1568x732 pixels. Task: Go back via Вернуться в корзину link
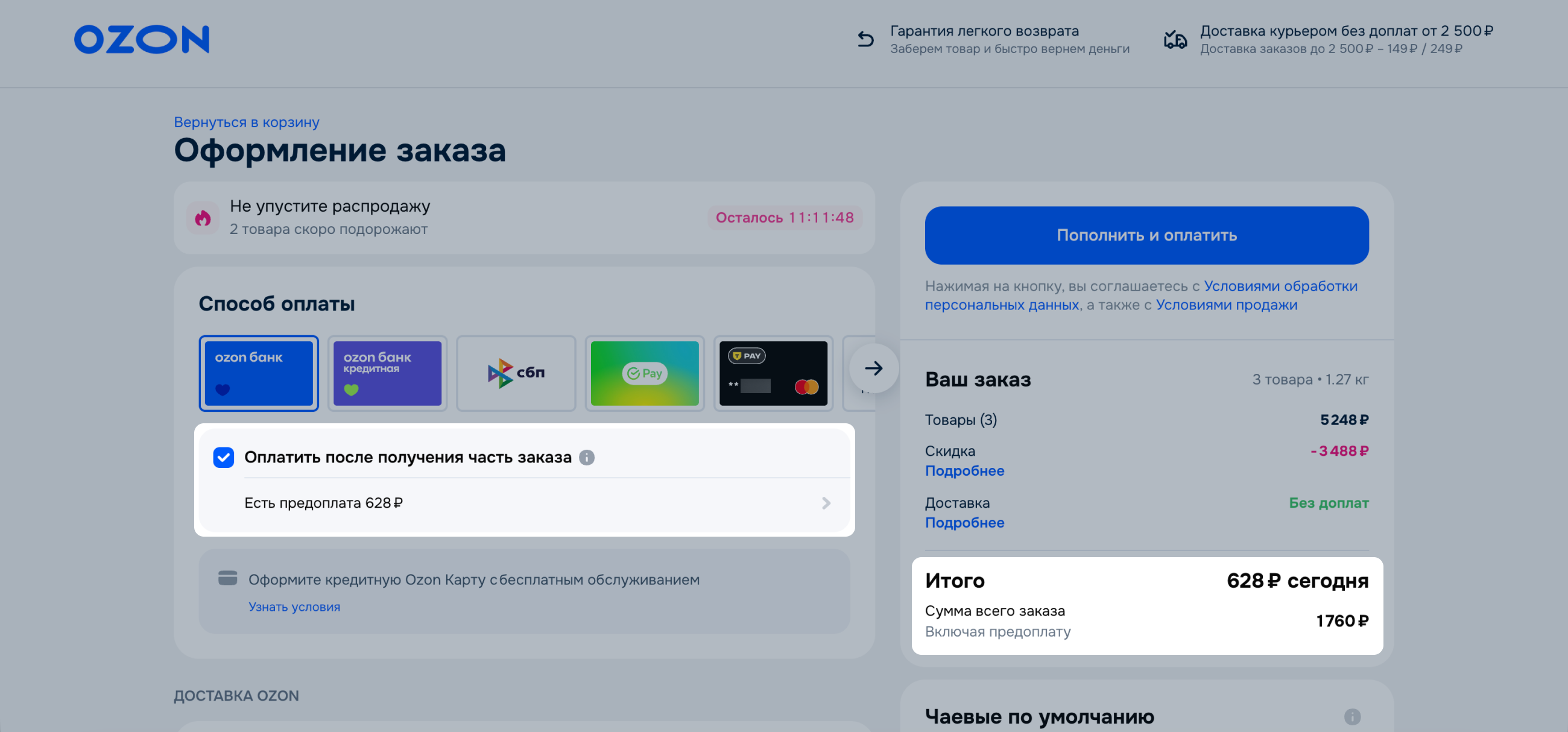[247, 122]
